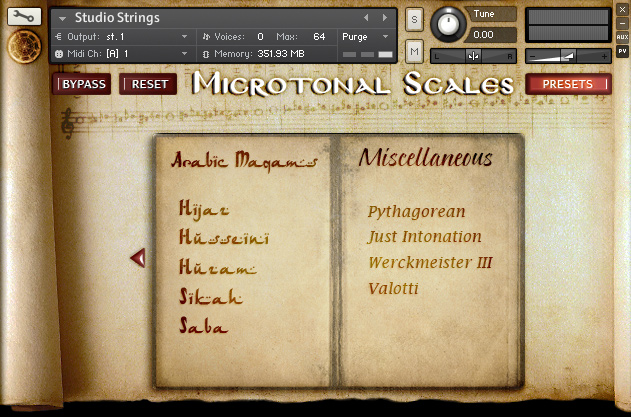Click the Miscellaneous page heading
631x417 pixels.
coord(425,157)
